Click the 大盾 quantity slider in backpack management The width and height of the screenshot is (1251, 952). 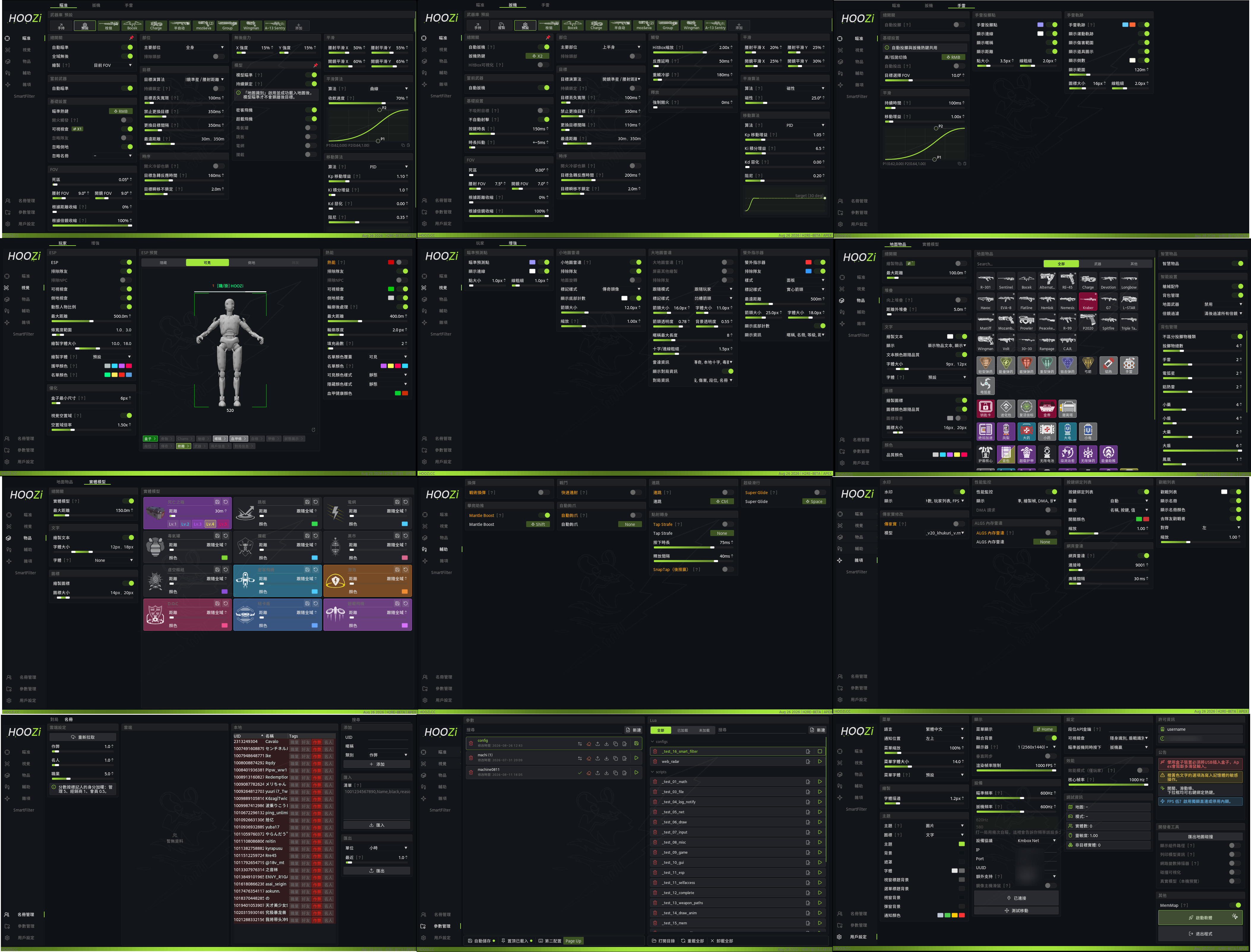coord(1202,451)
